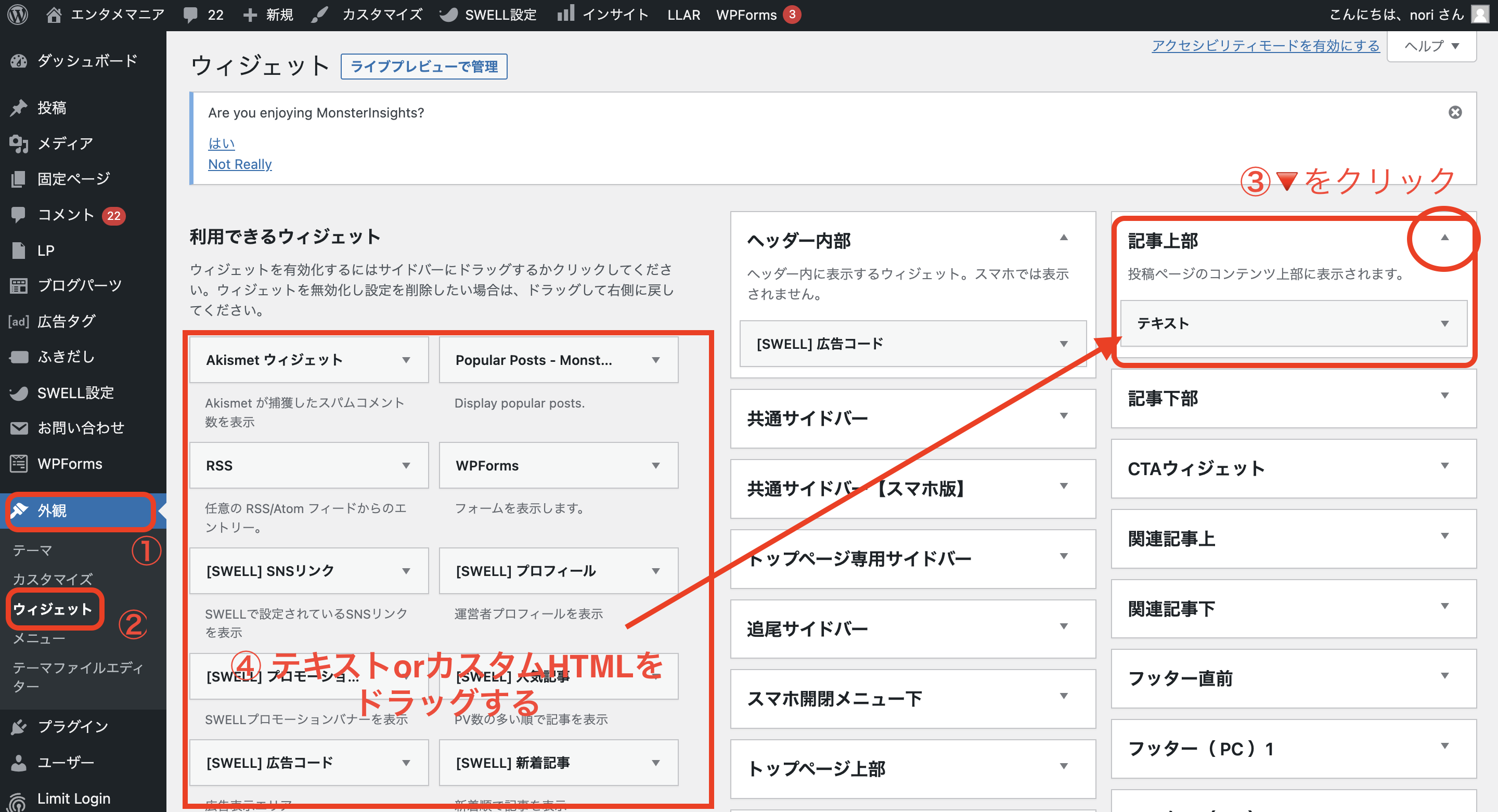Open the ヘルプ dropdown tab
Viewport: 1498px width, 812px height.
click(1432, 46)
